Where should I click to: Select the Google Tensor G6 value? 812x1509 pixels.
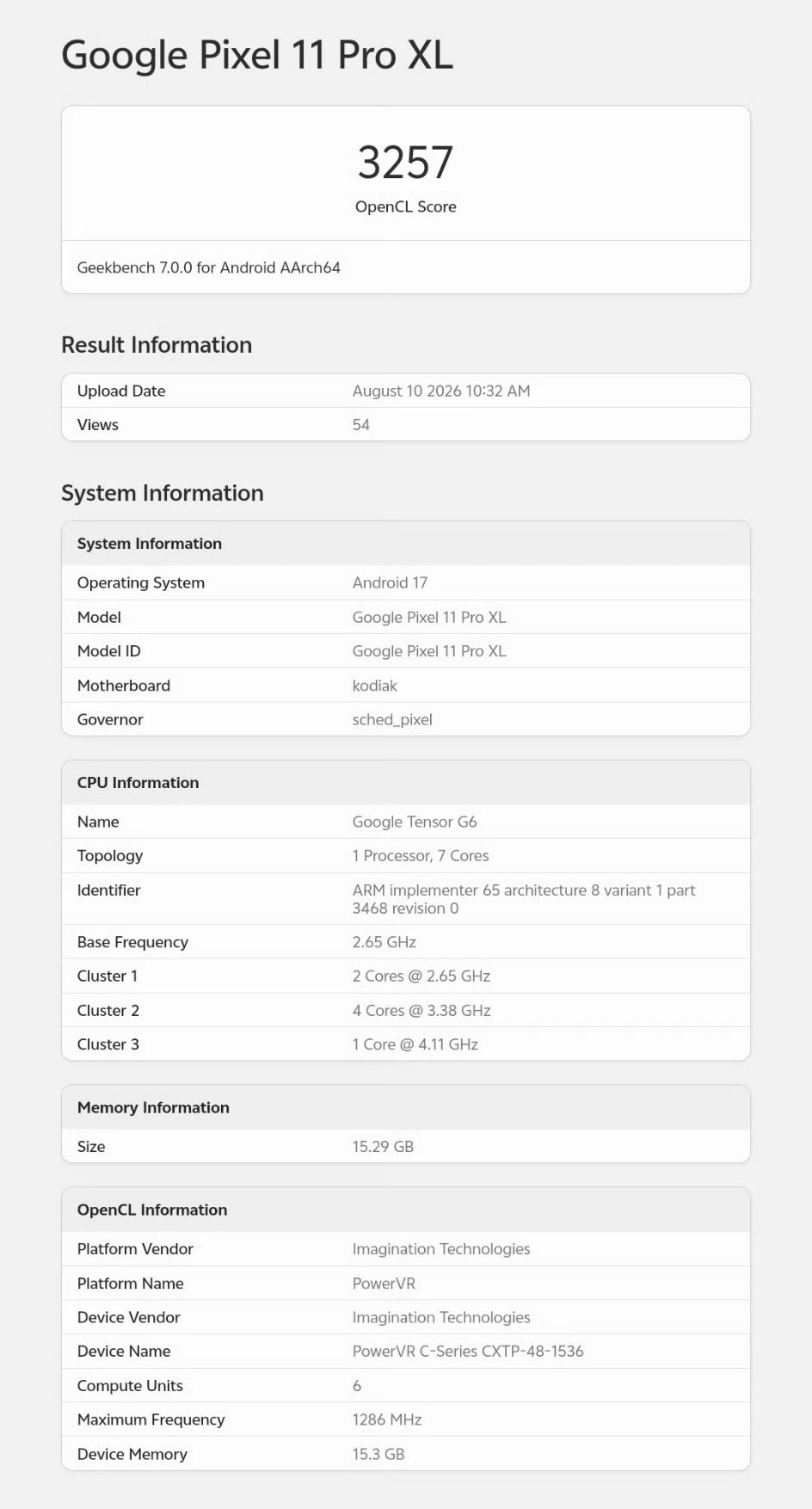(415, 822)
